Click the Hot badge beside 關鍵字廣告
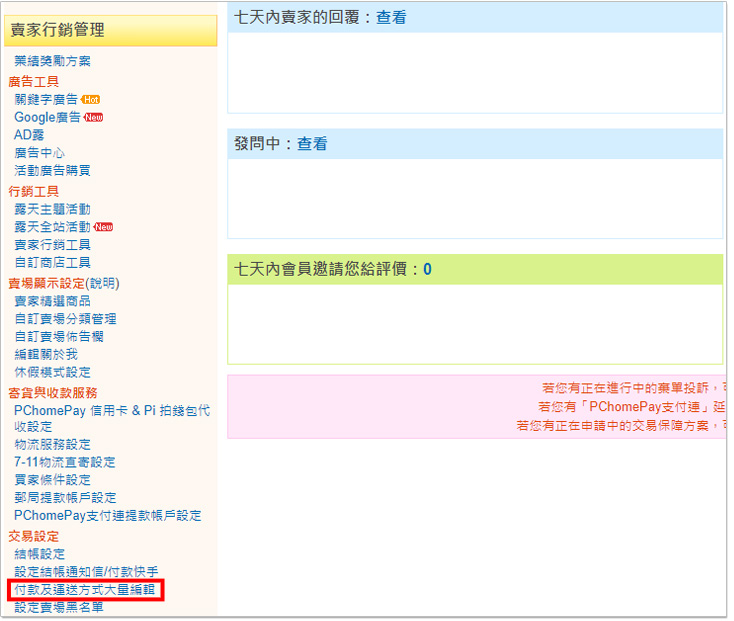 tap(91, 100)
